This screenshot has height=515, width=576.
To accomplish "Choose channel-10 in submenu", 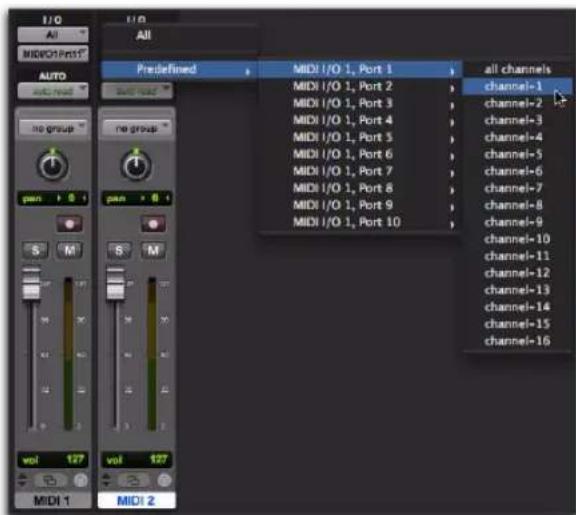I will (518, 239).
